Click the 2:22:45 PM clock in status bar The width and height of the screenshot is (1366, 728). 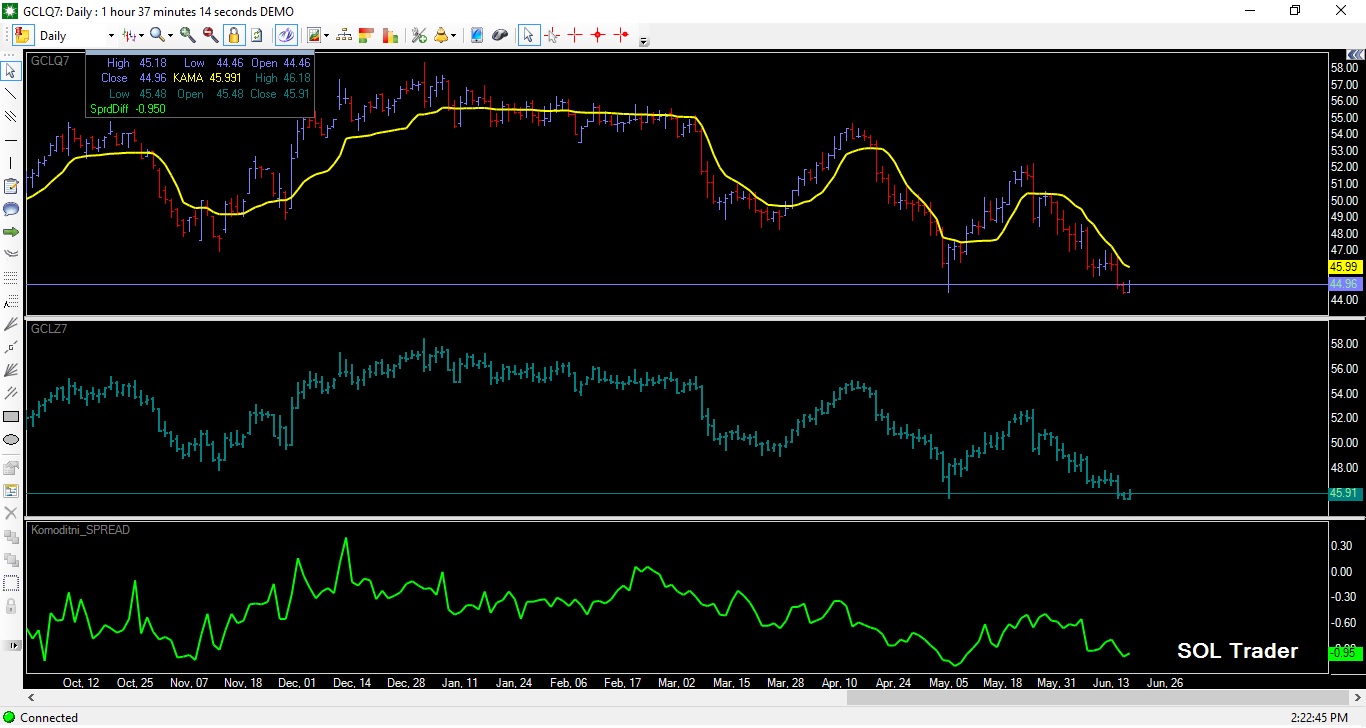pyautogui.click(x=1319, y=717)
